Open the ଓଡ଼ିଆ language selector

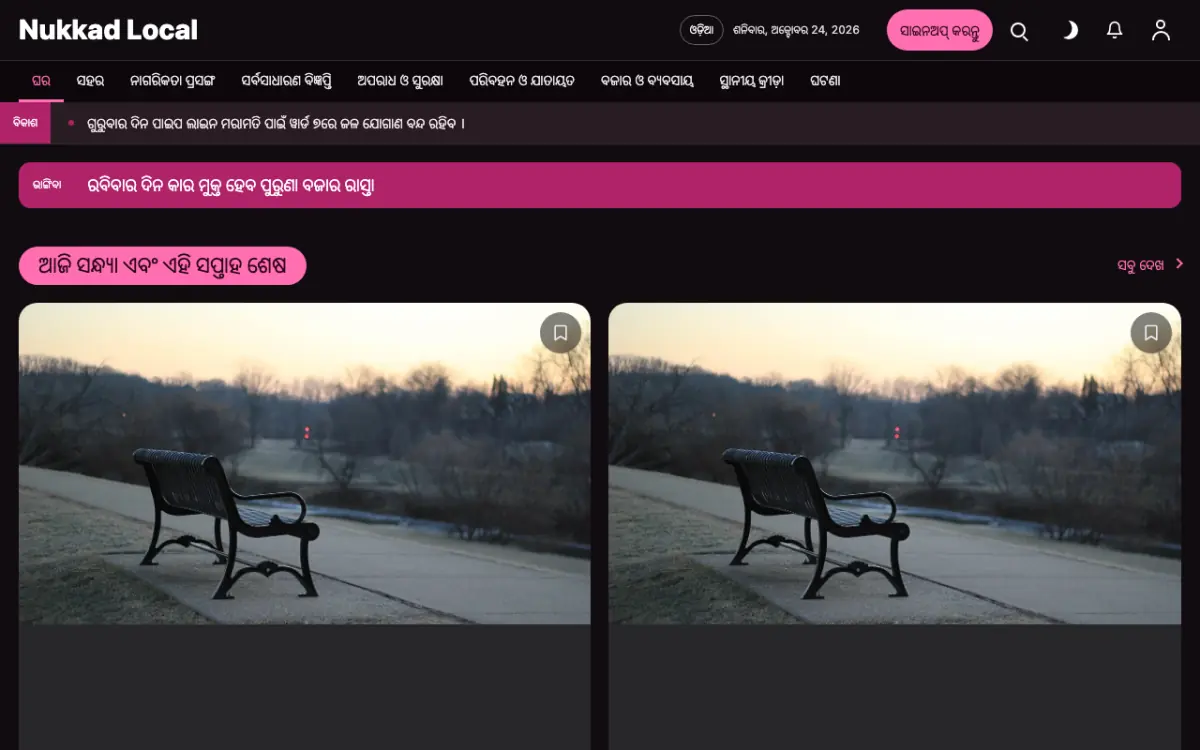click(701, 30)
